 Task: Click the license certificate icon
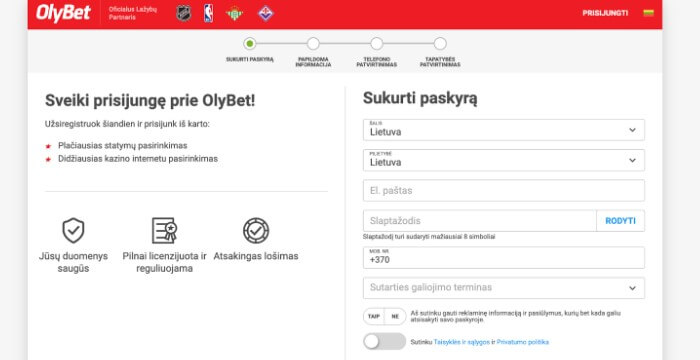164,230
